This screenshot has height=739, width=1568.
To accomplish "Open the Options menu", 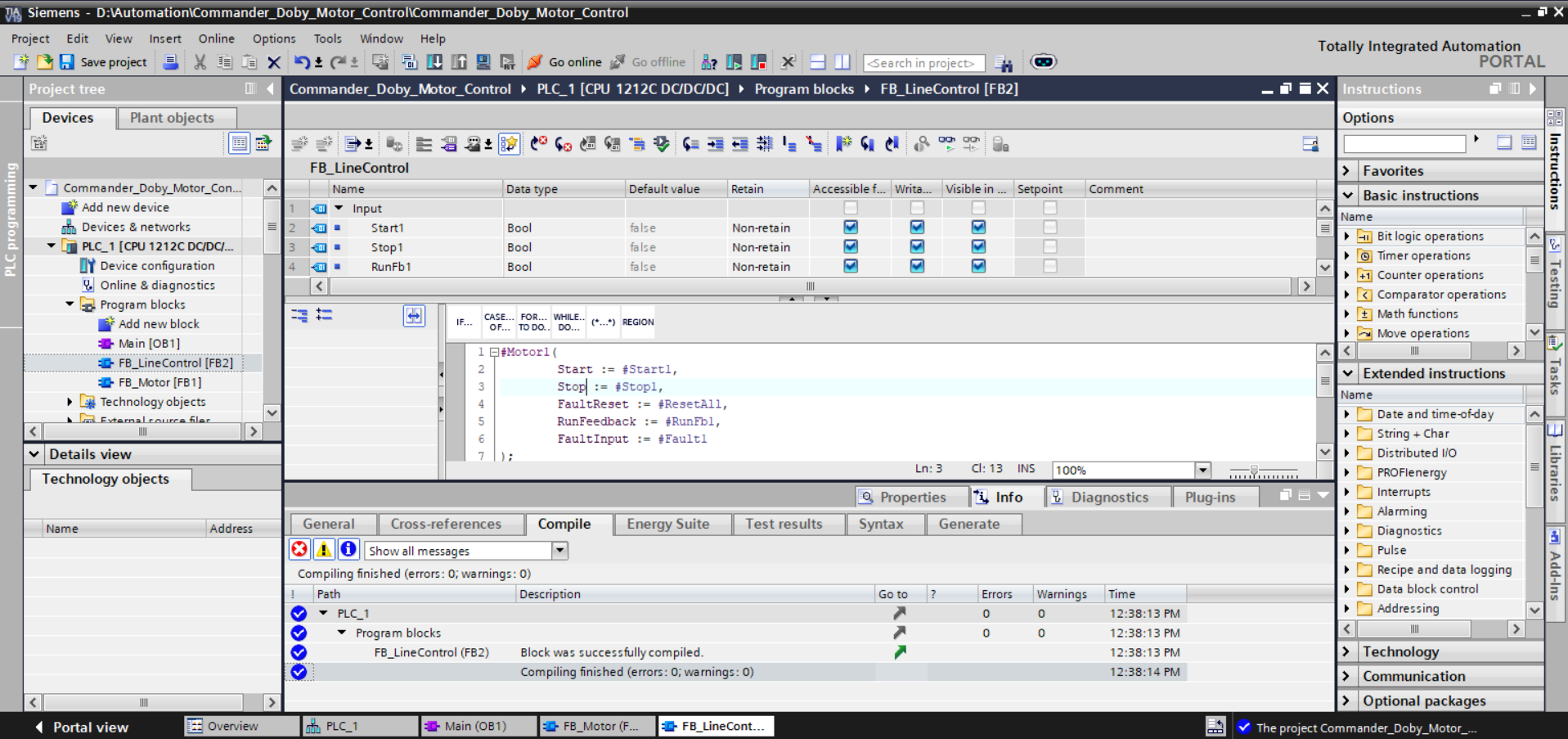I will (274, 38).
